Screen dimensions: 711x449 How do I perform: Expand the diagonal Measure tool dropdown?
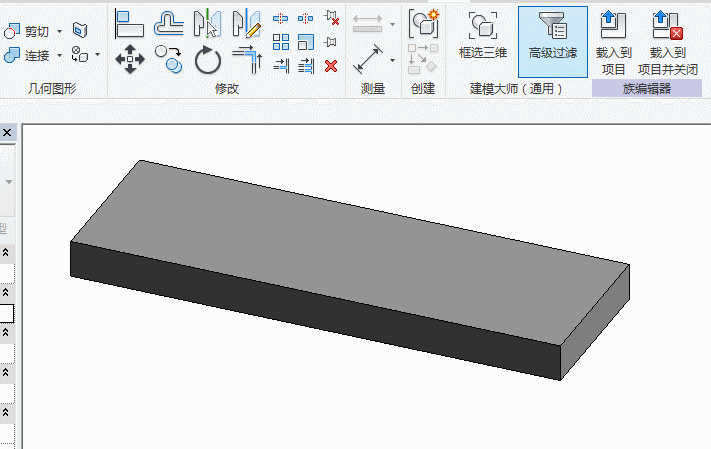pos(392,60)
